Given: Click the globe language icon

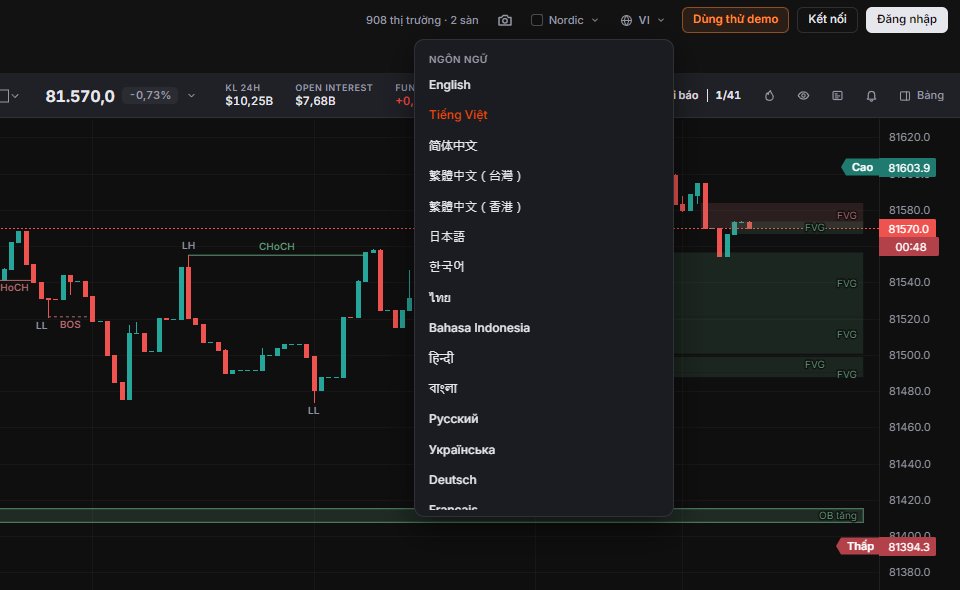Looking at the screenshot, I should point(626,20).
